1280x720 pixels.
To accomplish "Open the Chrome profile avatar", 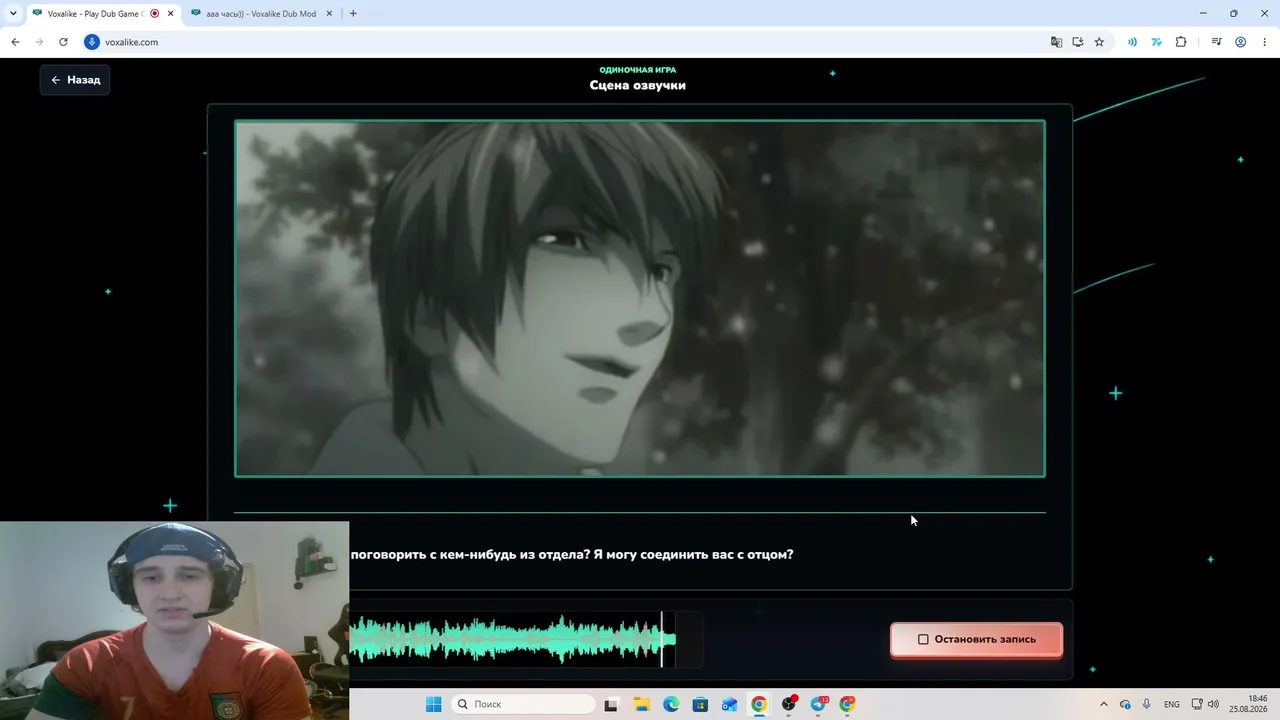I will click(x=1240, y=42).
